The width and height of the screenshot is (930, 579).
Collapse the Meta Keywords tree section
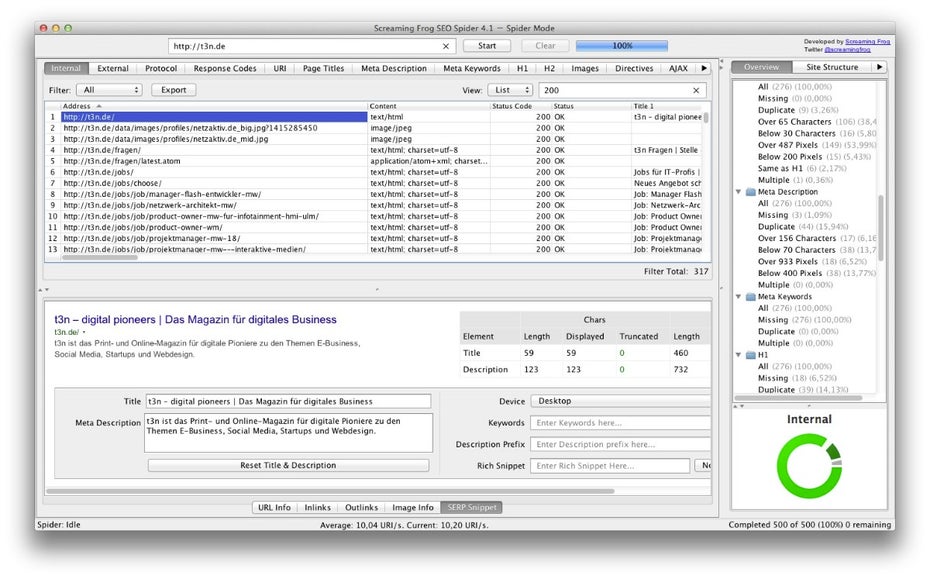738,297
